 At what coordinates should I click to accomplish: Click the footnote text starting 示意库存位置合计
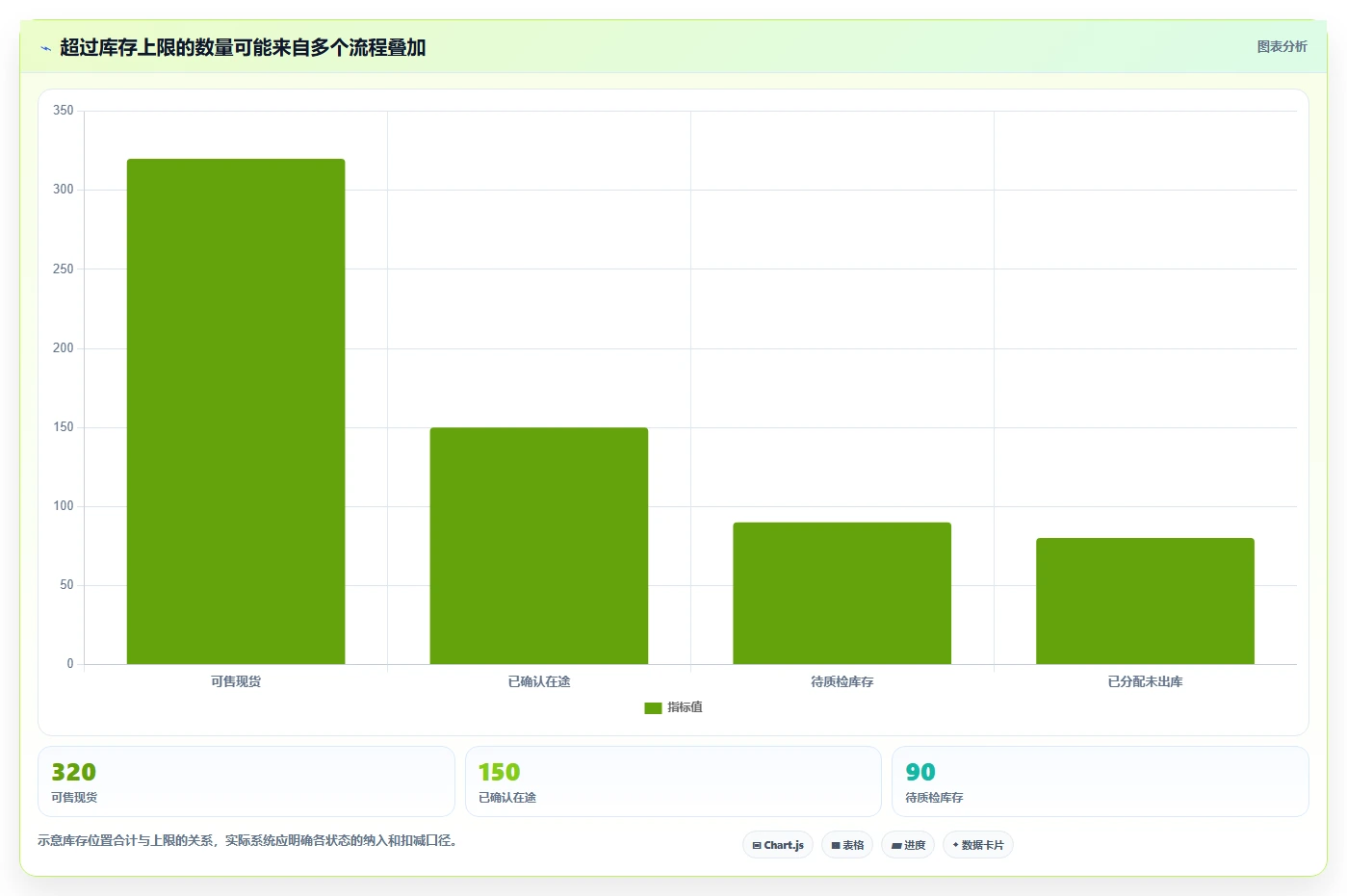point(247,840)
